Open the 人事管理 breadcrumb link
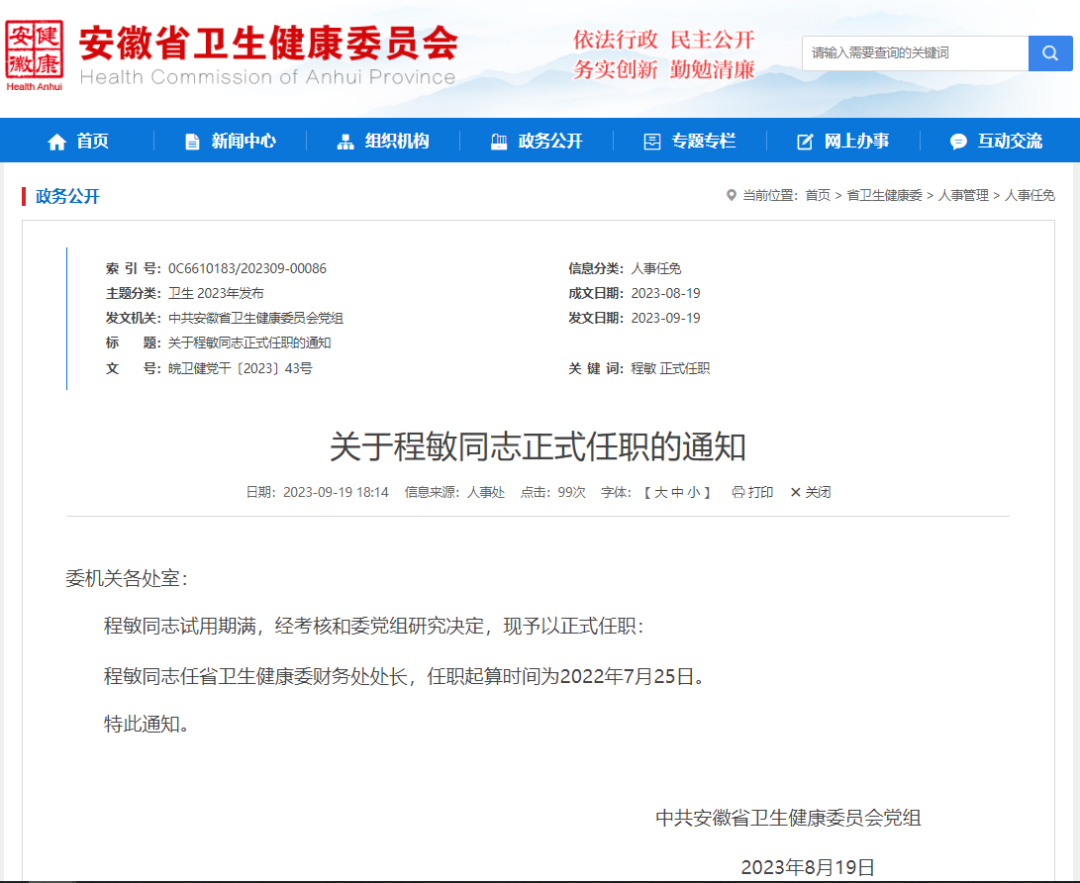Screen dimensions: 1080x883 coord(962,195)
